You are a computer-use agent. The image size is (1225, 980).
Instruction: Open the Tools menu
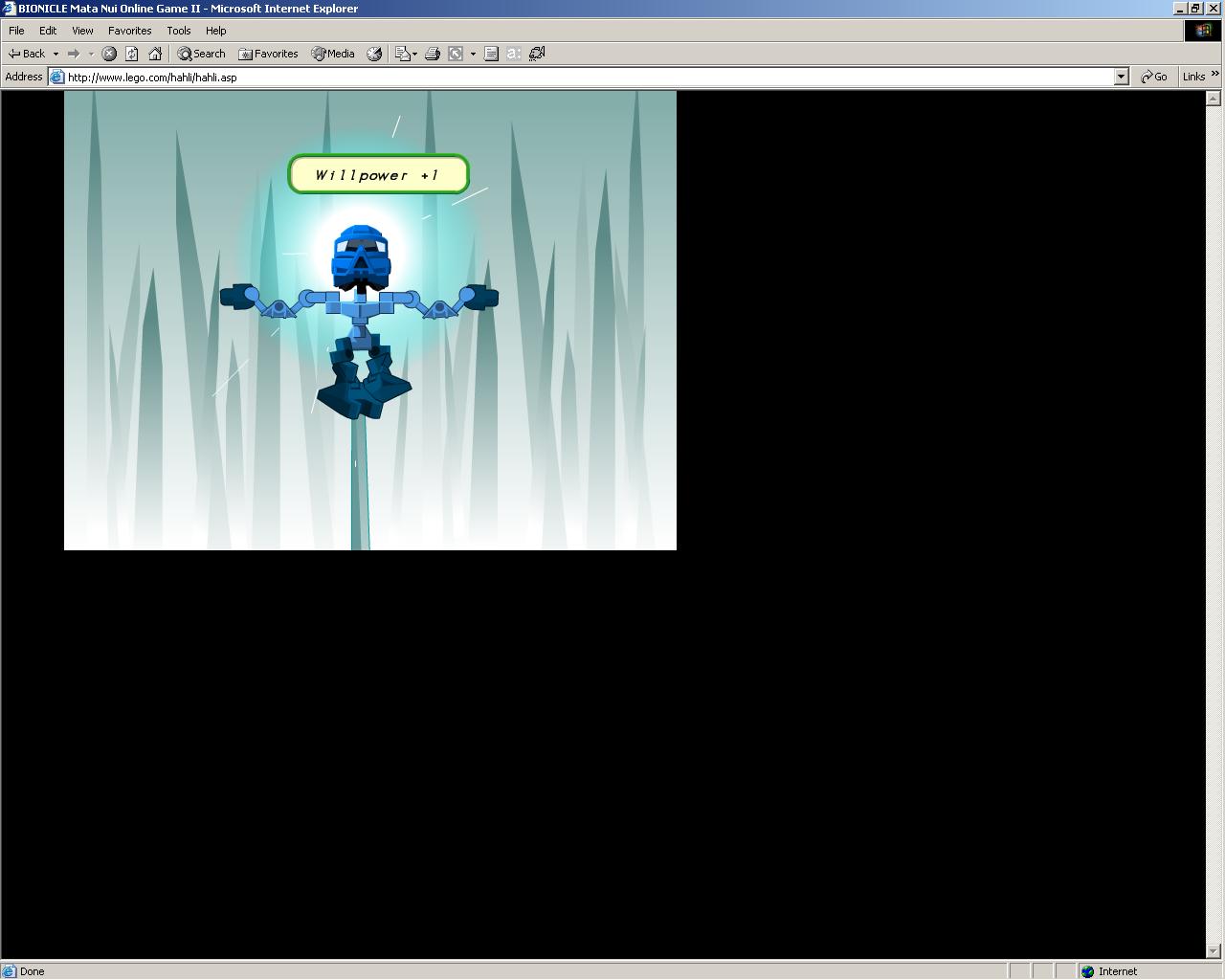pyautogui.click(x=179, y=31)
